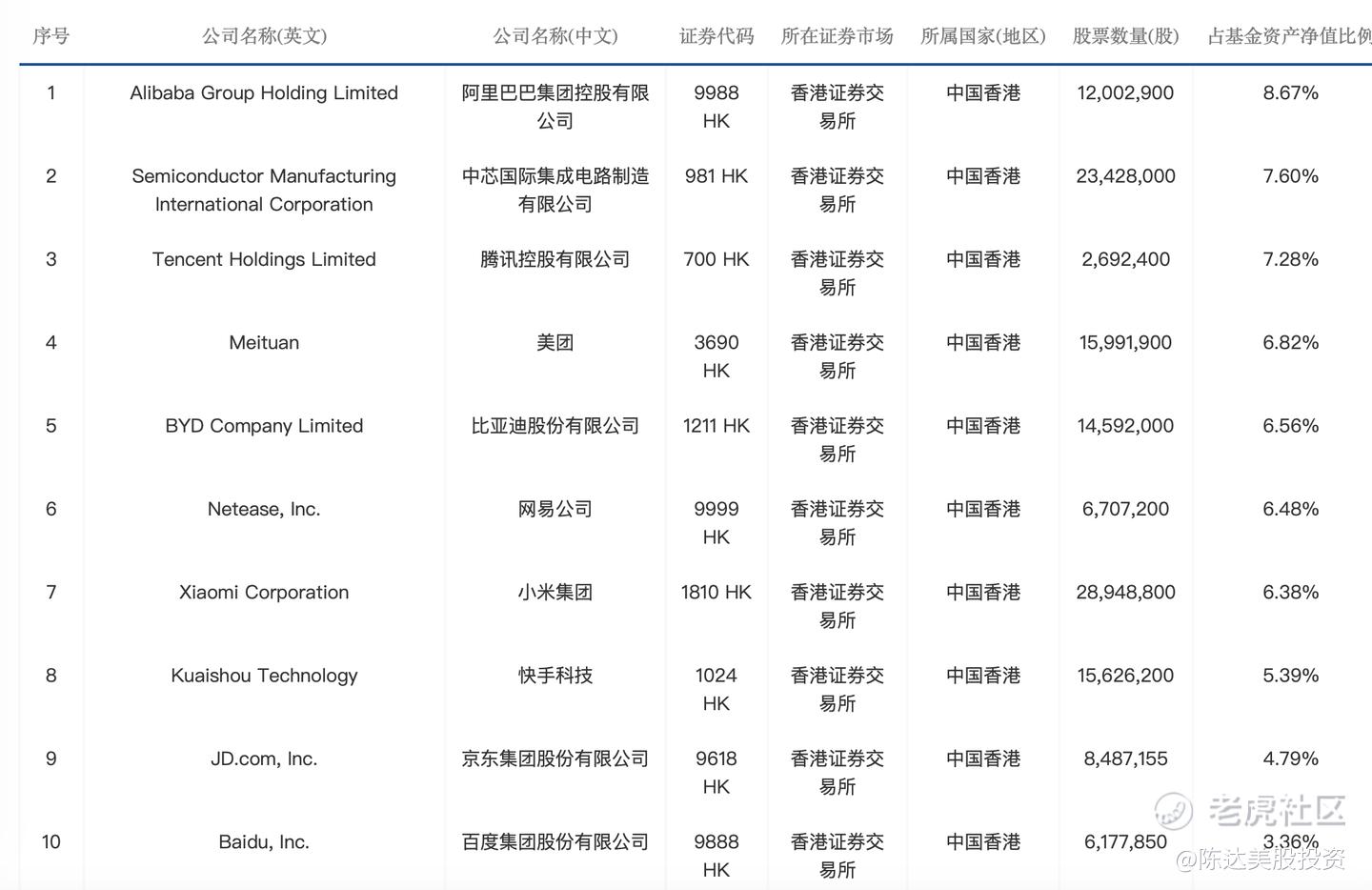Screen dimensions: 1372x890
Task: Click share count 15,626,200
Action: [x=1126, y=675]
